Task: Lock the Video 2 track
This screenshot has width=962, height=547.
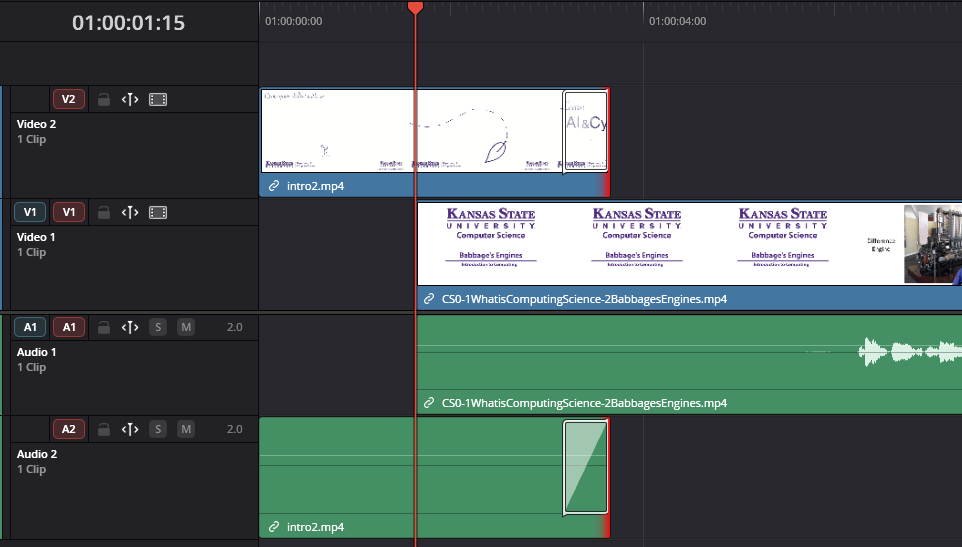Action: 104,99
